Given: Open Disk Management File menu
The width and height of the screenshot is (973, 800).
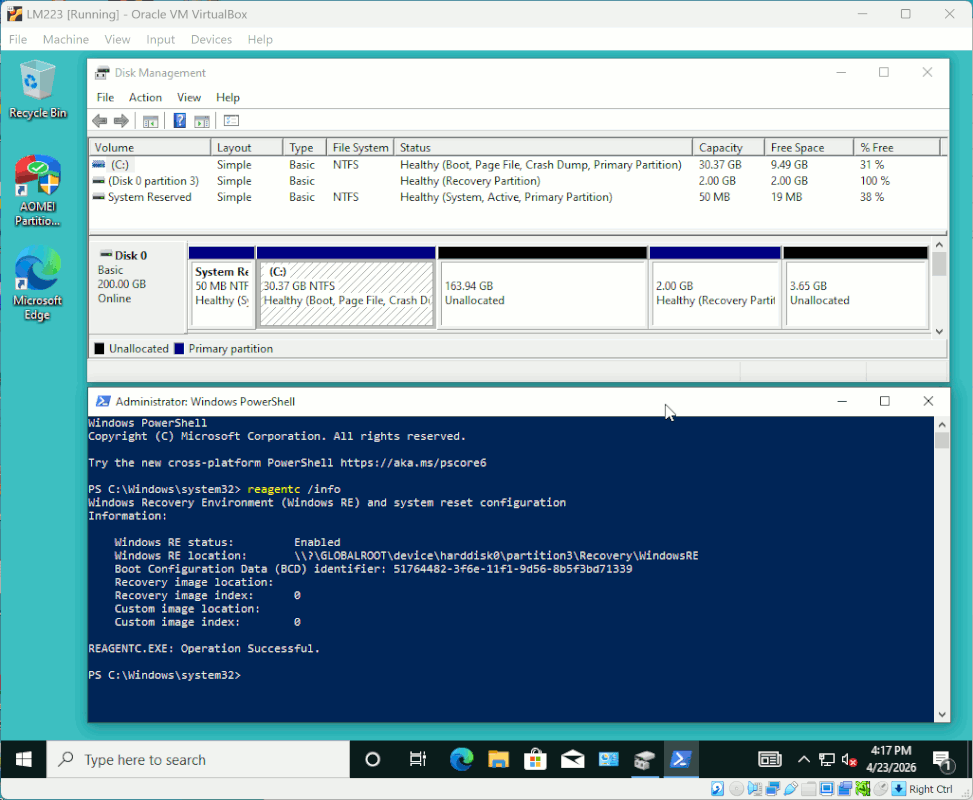Looking at the screenshot, I should click(x=105, y=97).
